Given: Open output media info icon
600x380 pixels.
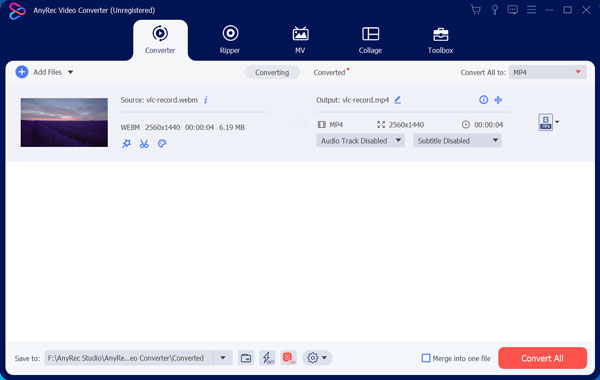Looking at the screenshot, I should coord(483,100).
